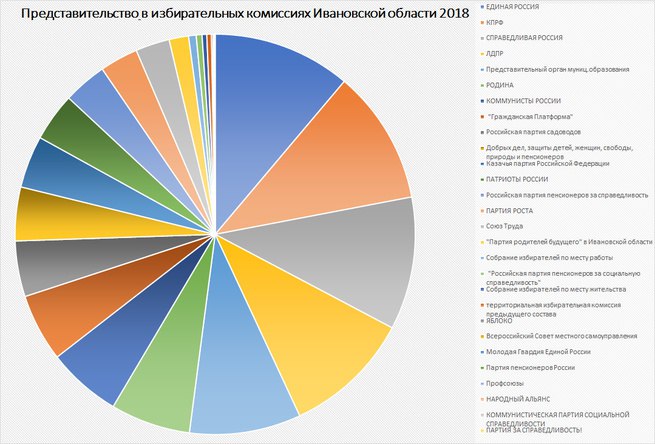Select the КПРФ legend entry

tap(492, 22)
